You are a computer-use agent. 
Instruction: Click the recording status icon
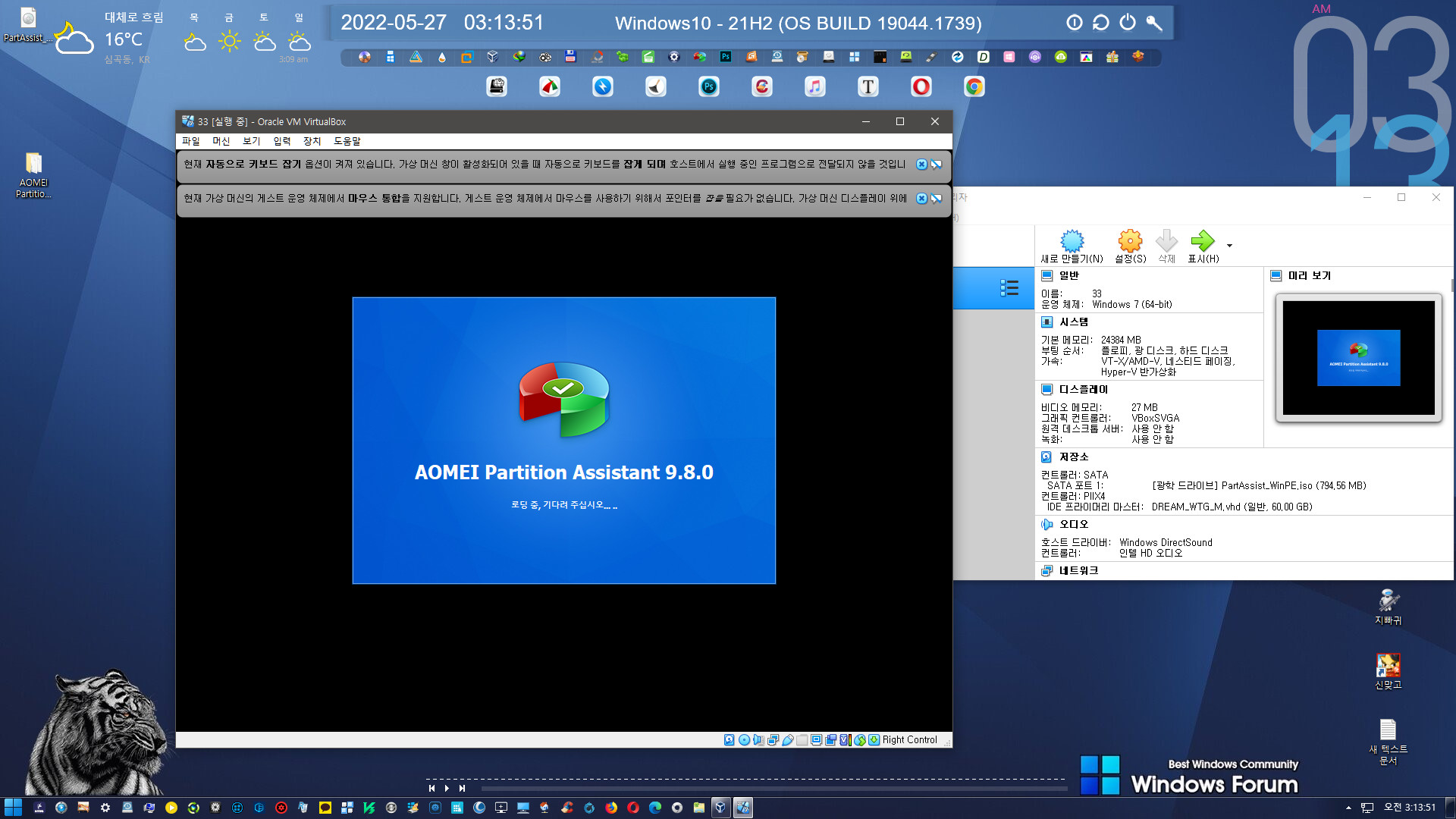(x=830, y=740)
